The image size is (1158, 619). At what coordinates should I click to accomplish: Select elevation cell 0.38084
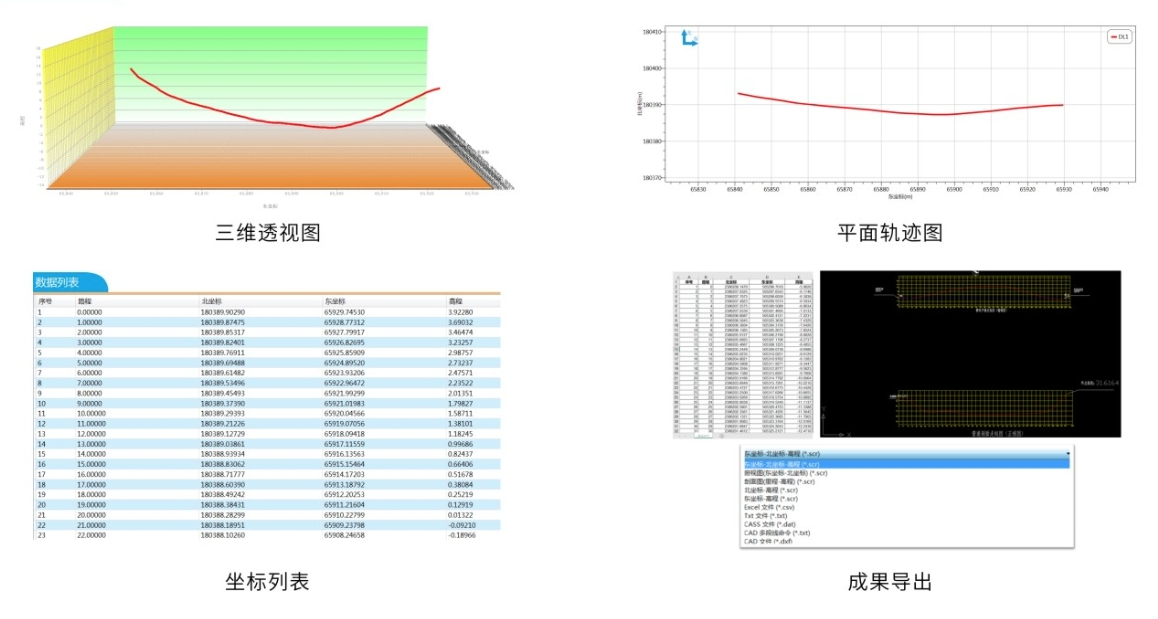[460, 485]
